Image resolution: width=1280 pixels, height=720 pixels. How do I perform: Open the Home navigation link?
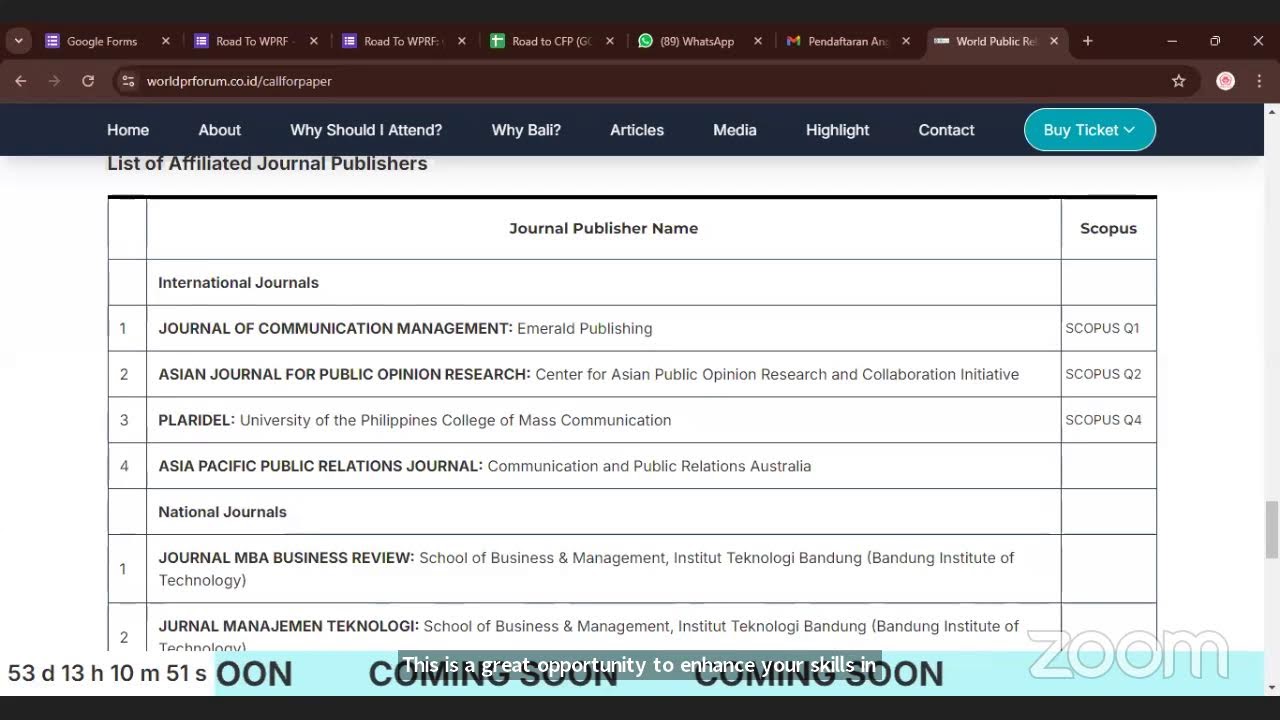coord(128,130)
